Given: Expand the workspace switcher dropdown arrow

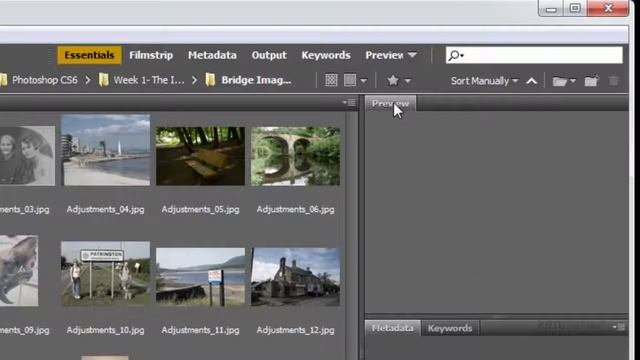Looking at the screenshot, I should pyautogui.click(x=412, y=55).
